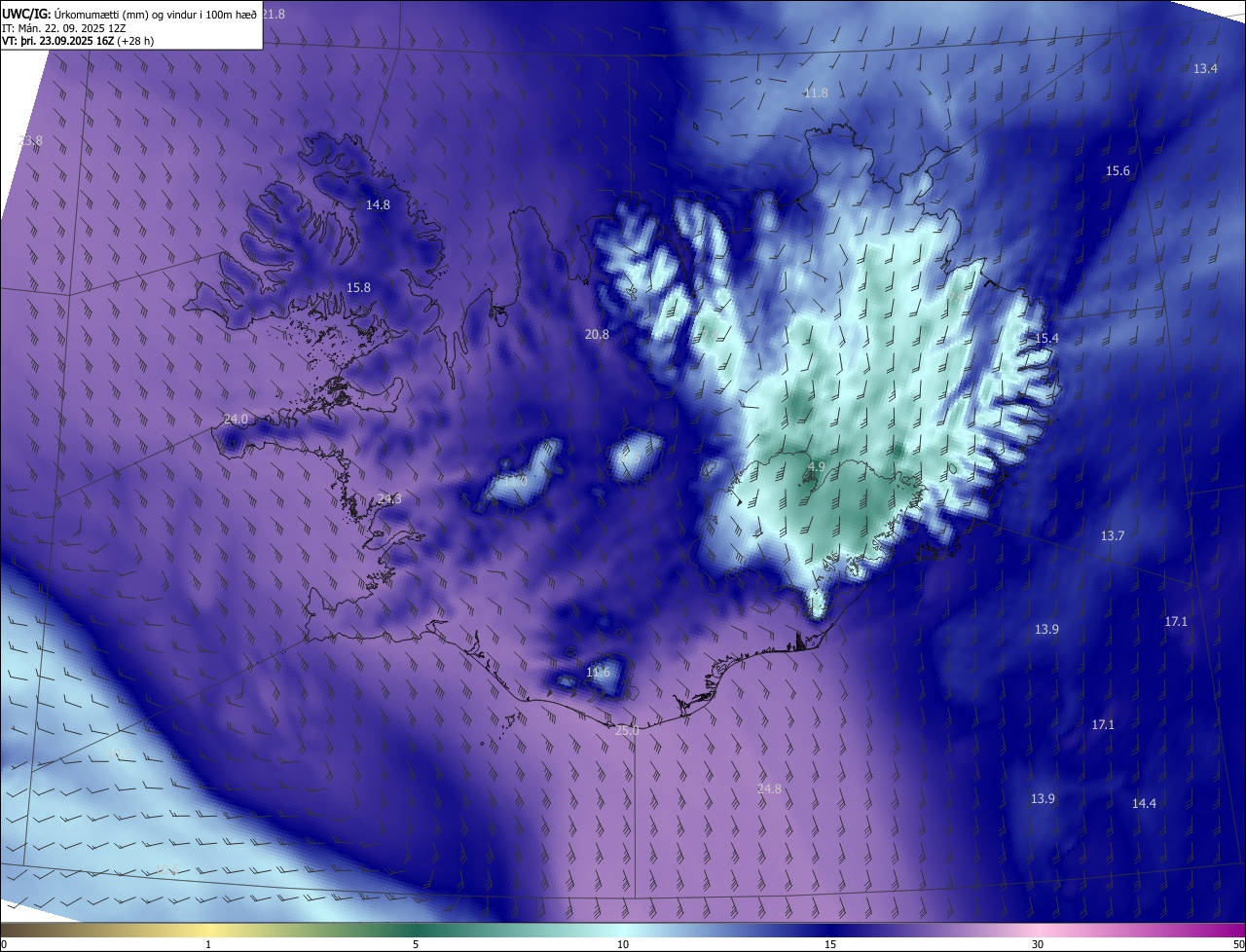1246x952 pixels.
Task: Click the 25.0 value label
Action: click(628, 730)
